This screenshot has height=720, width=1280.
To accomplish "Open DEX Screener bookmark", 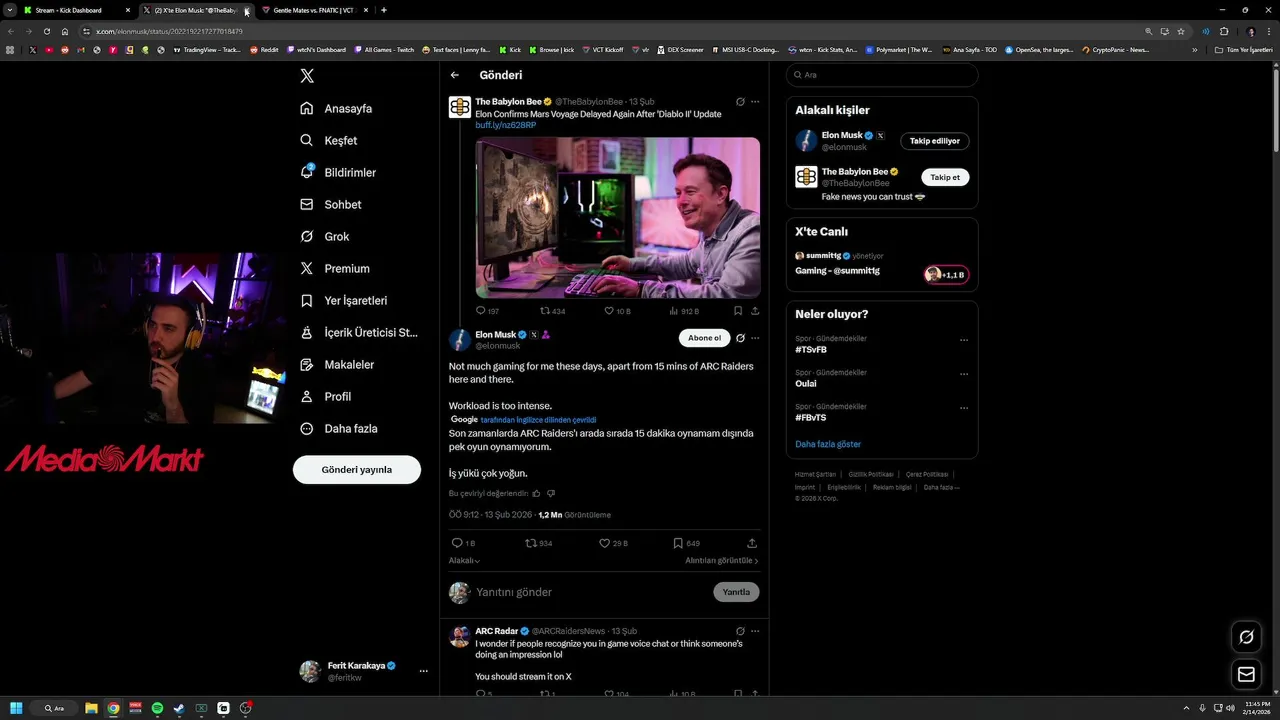I will 680,49.
